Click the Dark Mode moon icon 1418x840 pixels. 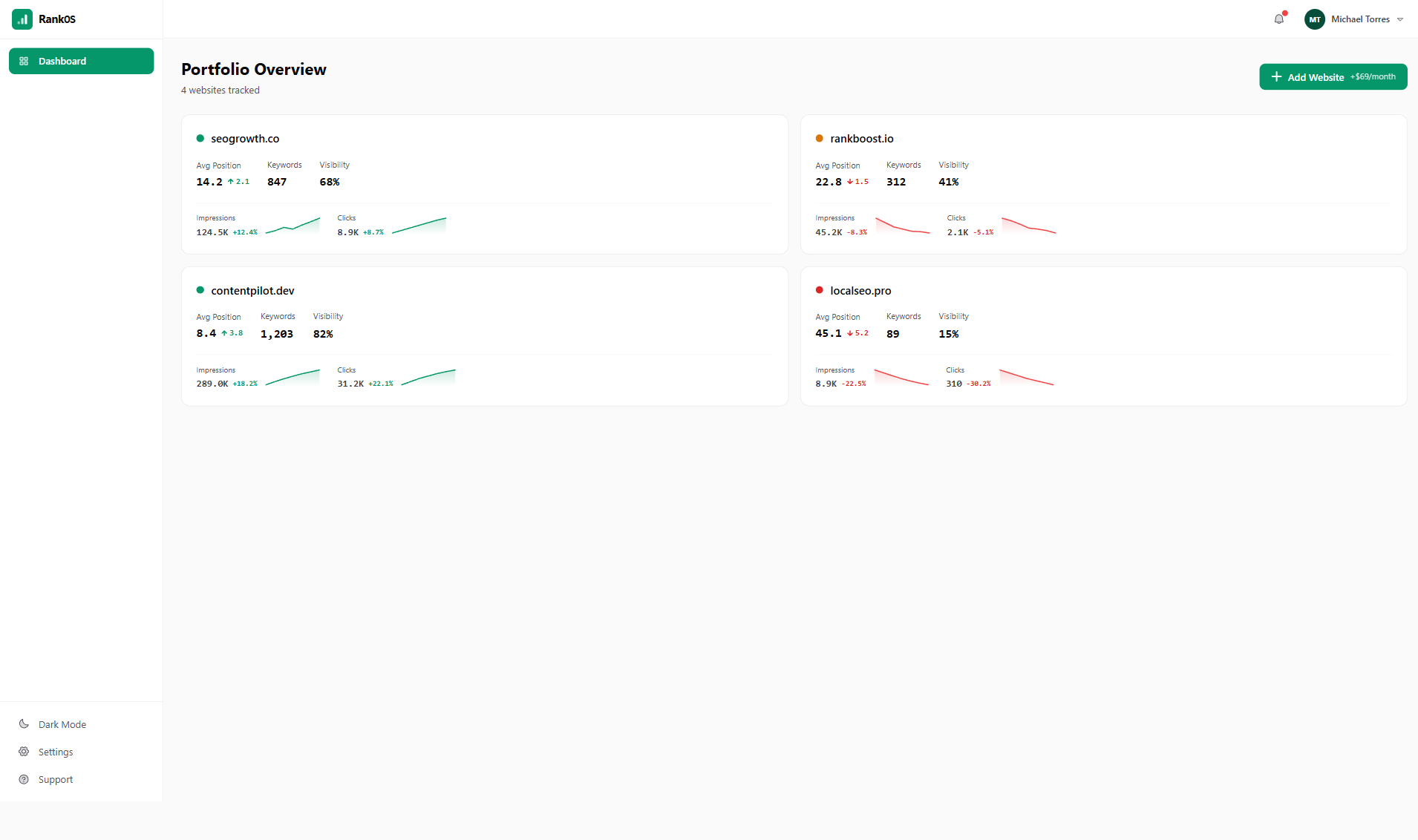(24, 723)
